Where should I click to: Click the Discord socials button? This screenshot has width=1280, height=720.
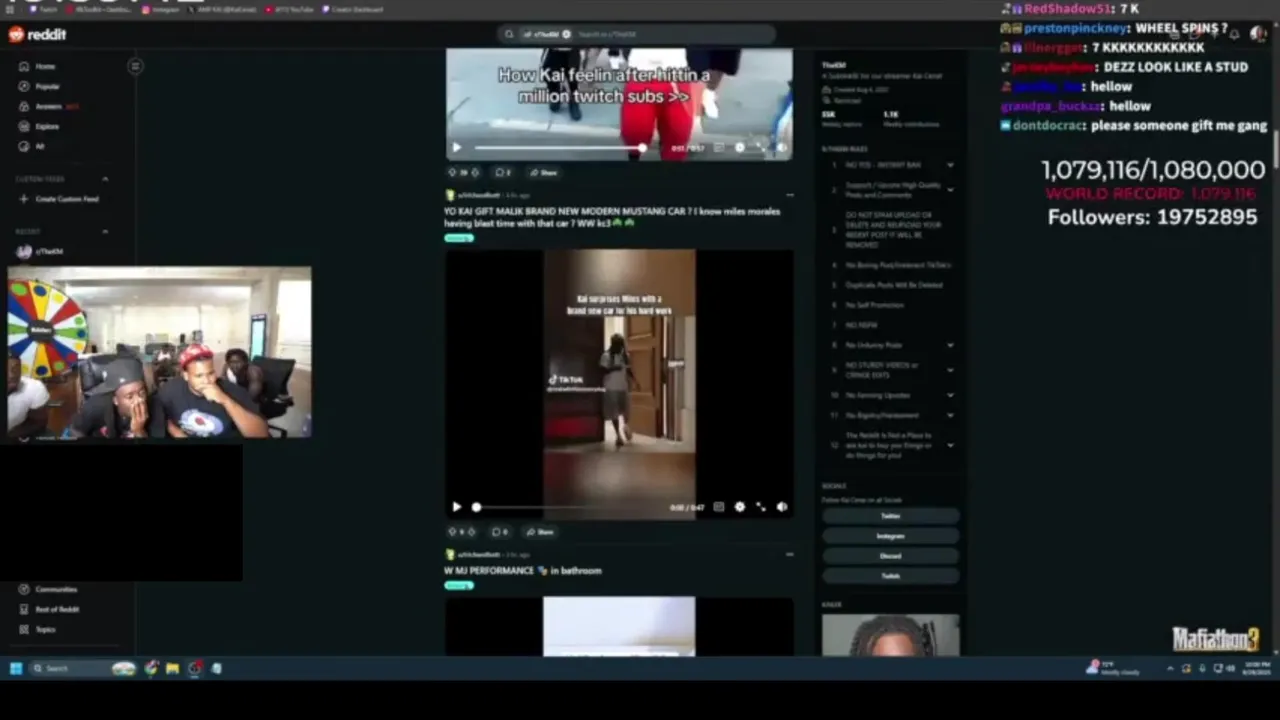[x=890, y=556]
